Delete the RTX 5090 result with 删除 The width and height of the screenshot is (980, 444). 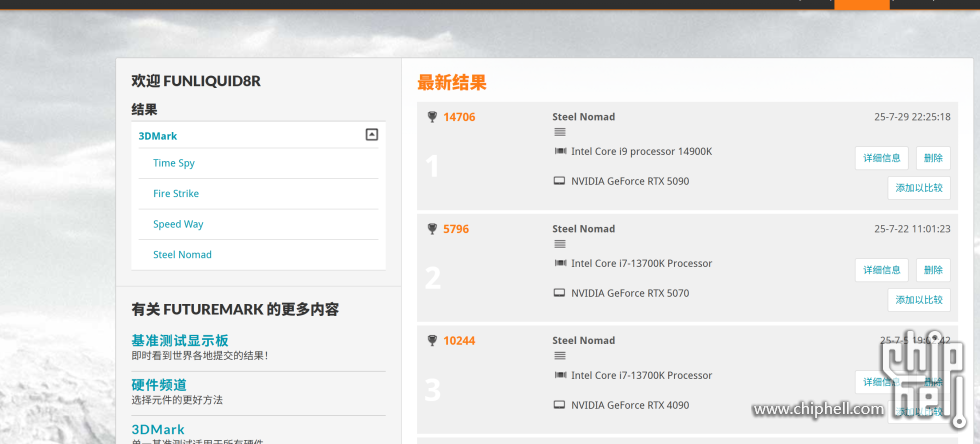(x=933, y=158)
